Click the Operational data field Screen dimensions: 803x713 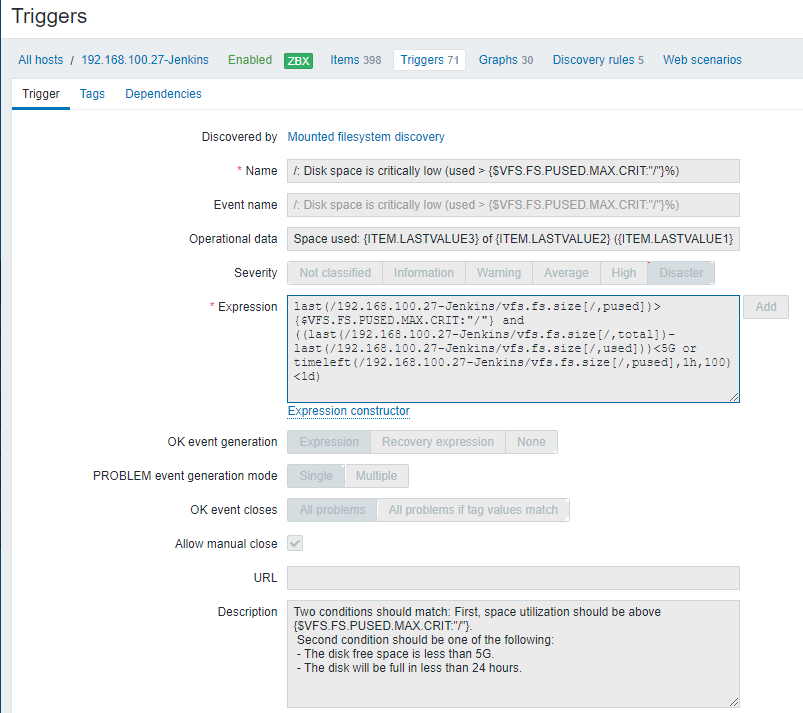click(513, 239)
